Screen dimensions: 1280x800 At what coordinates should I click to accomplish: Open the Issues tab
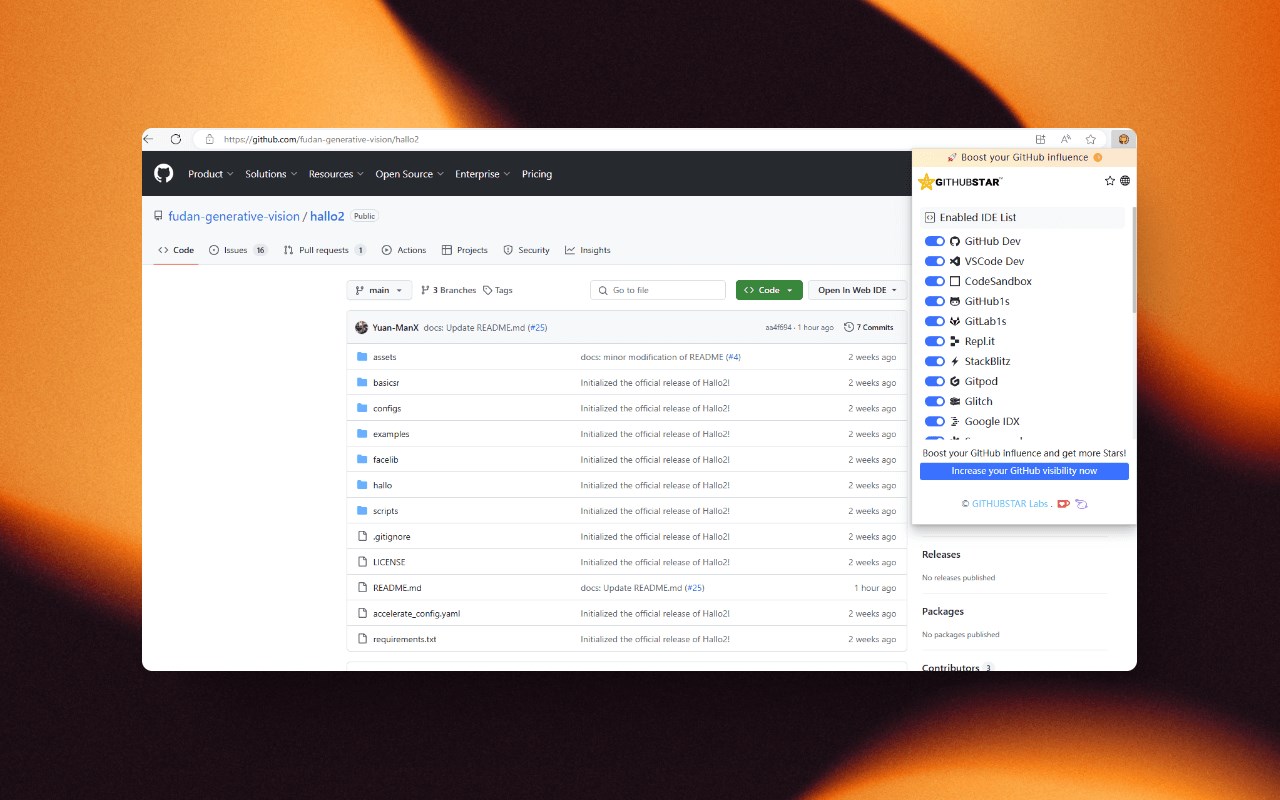239,250
